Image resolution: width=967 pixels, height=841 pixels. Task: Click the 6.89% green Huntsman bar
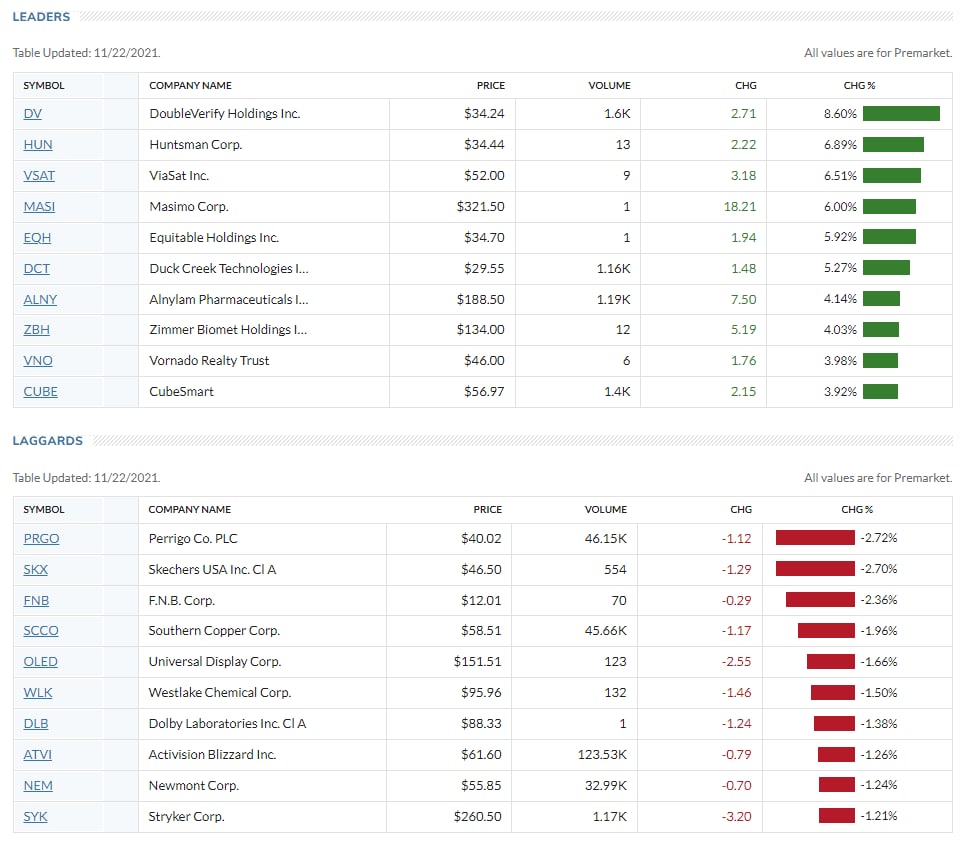(893, 144)
